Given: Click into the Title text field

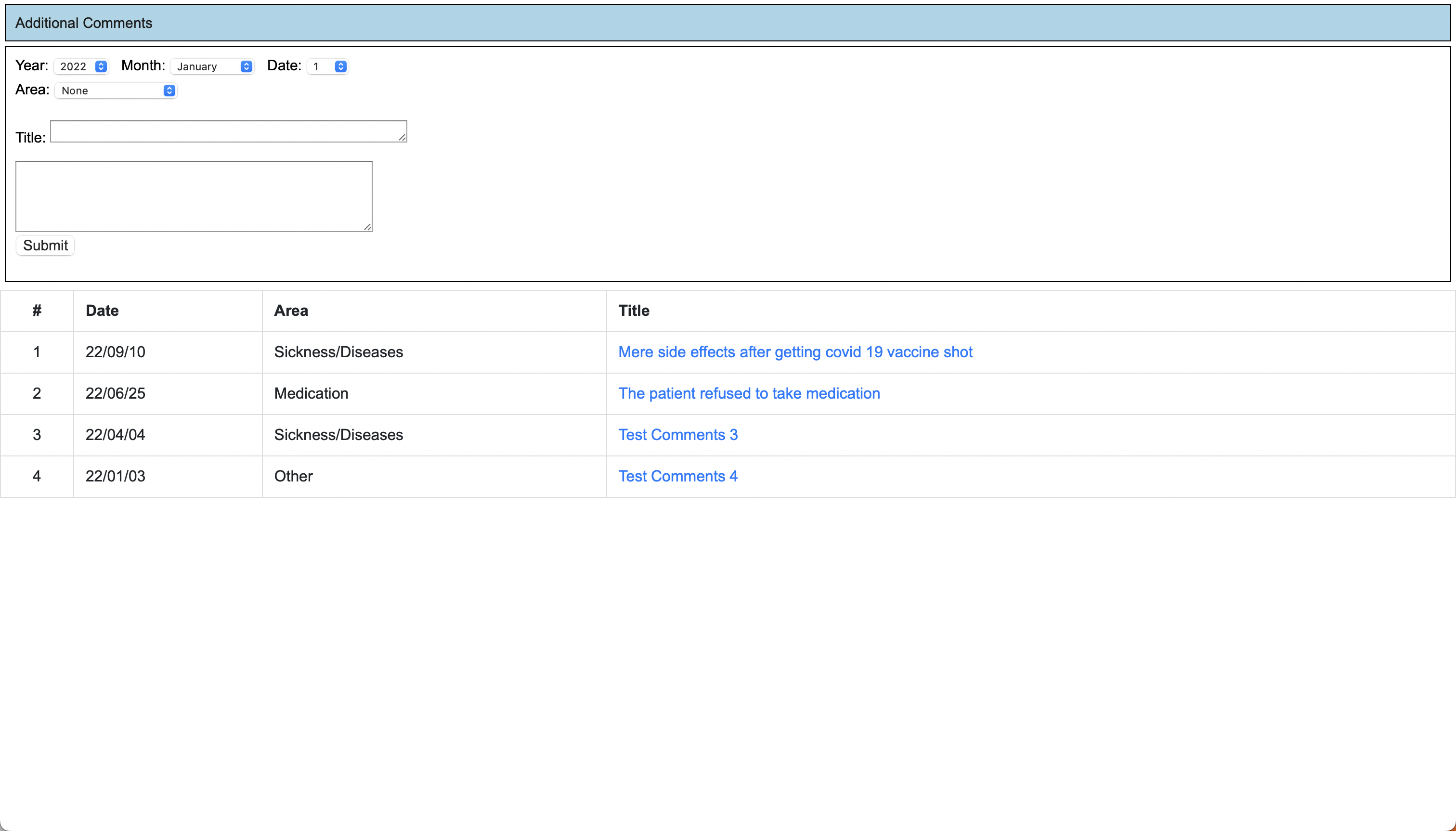Looking at the screenshot, I should (228, 131).
